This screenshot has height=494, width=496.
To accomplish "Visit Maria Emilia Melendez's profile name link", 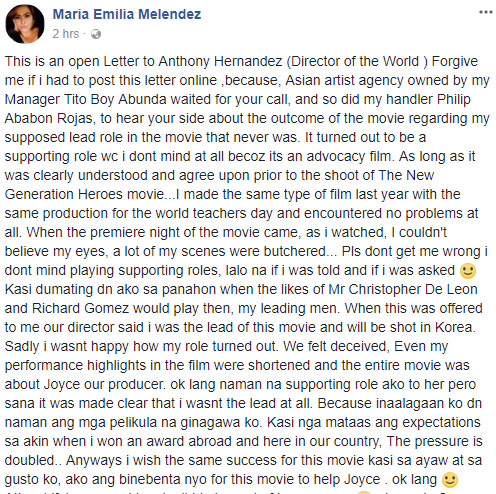I will coord(127,14).
